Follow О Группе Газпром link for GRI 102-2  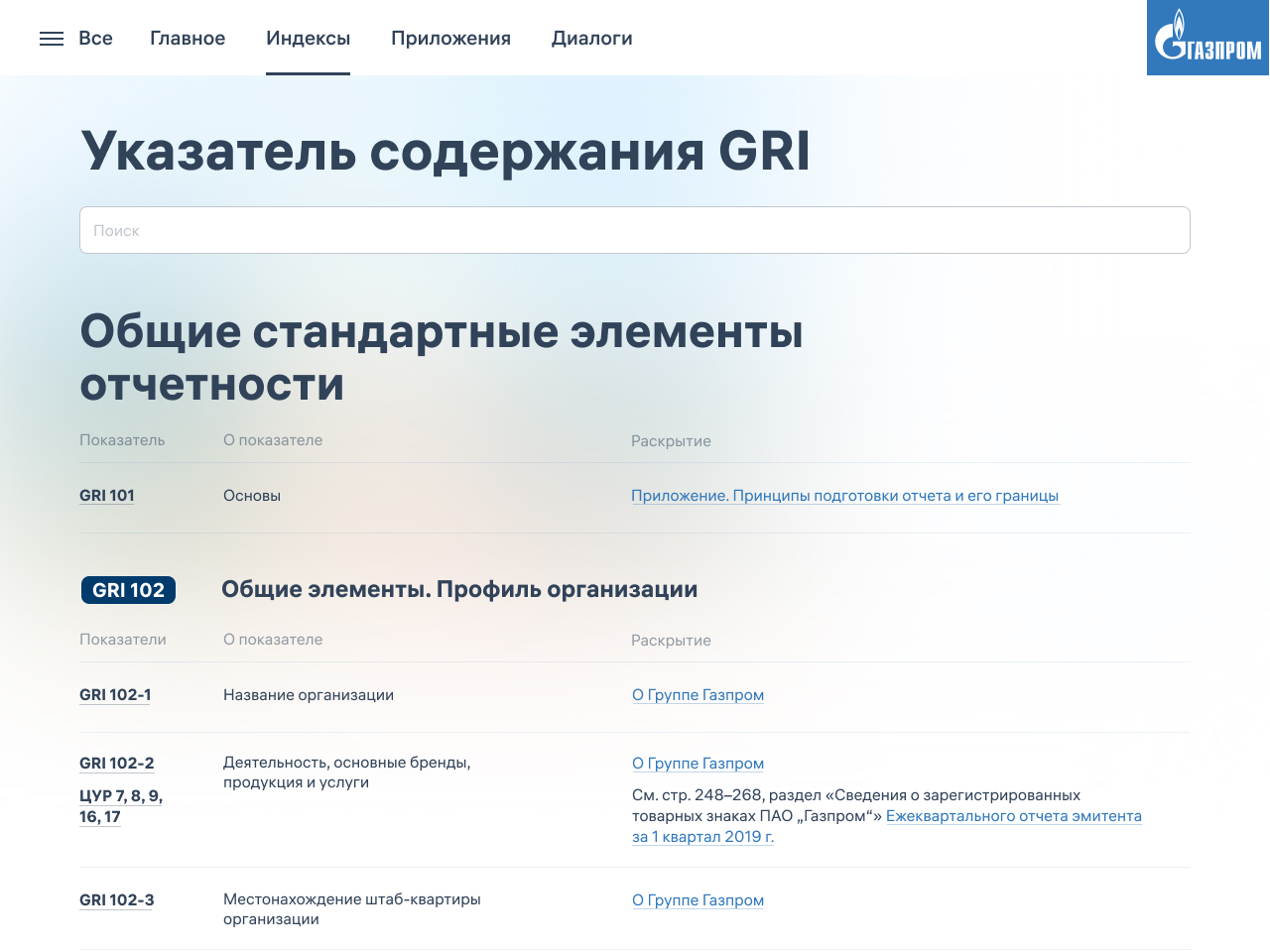(x=698, y=764)
